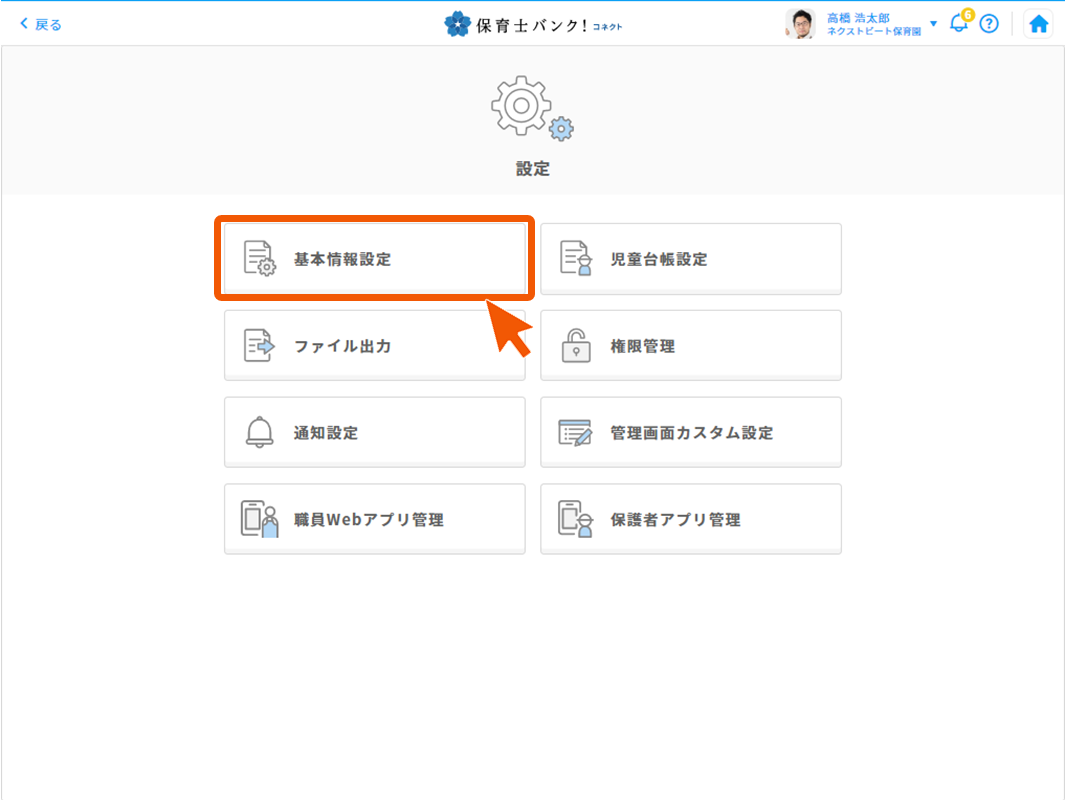Click the 管理画面カスタム設定 edit icon

point(575,433)
